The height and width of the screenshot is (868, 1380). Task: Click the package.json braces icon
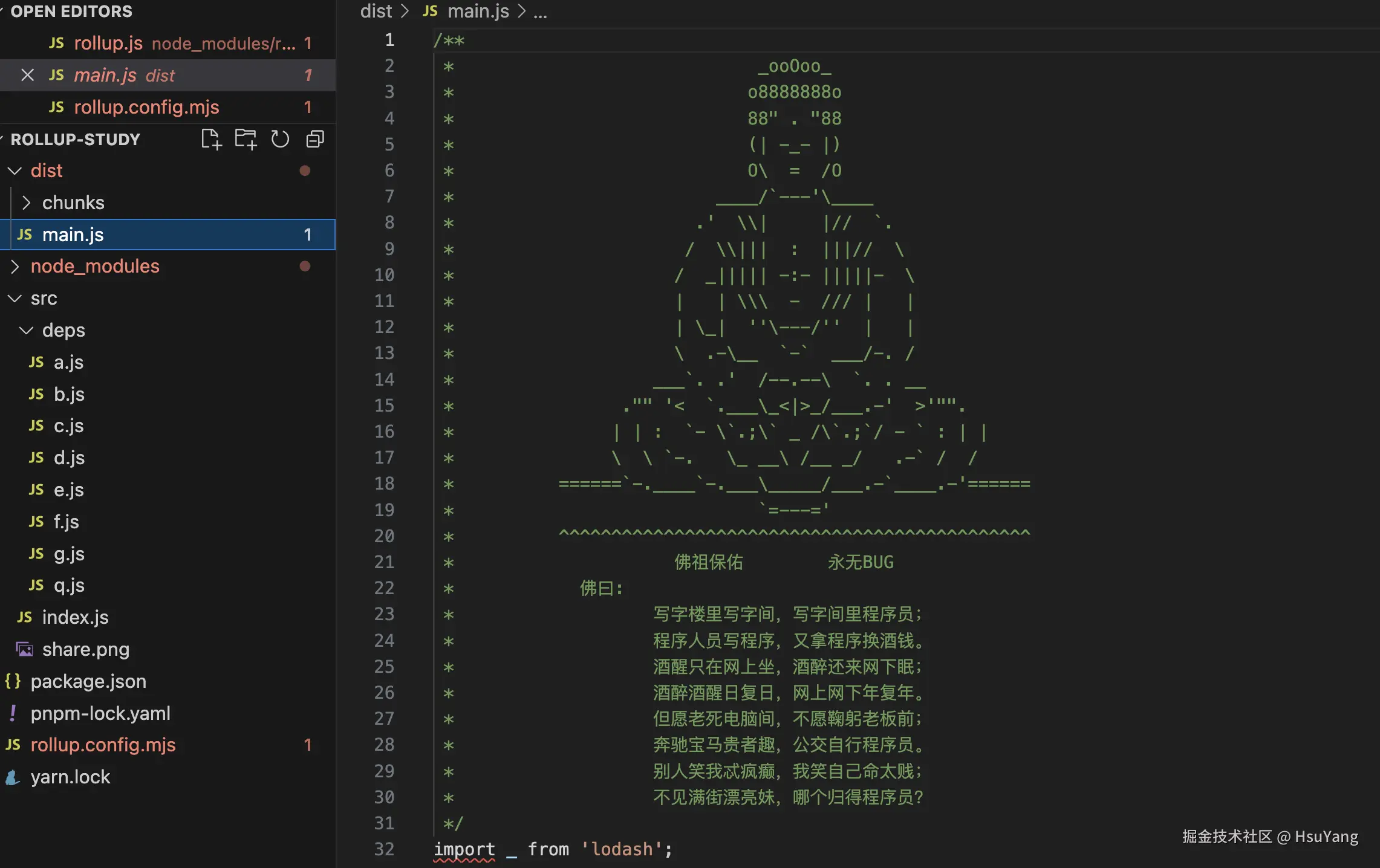13,681
